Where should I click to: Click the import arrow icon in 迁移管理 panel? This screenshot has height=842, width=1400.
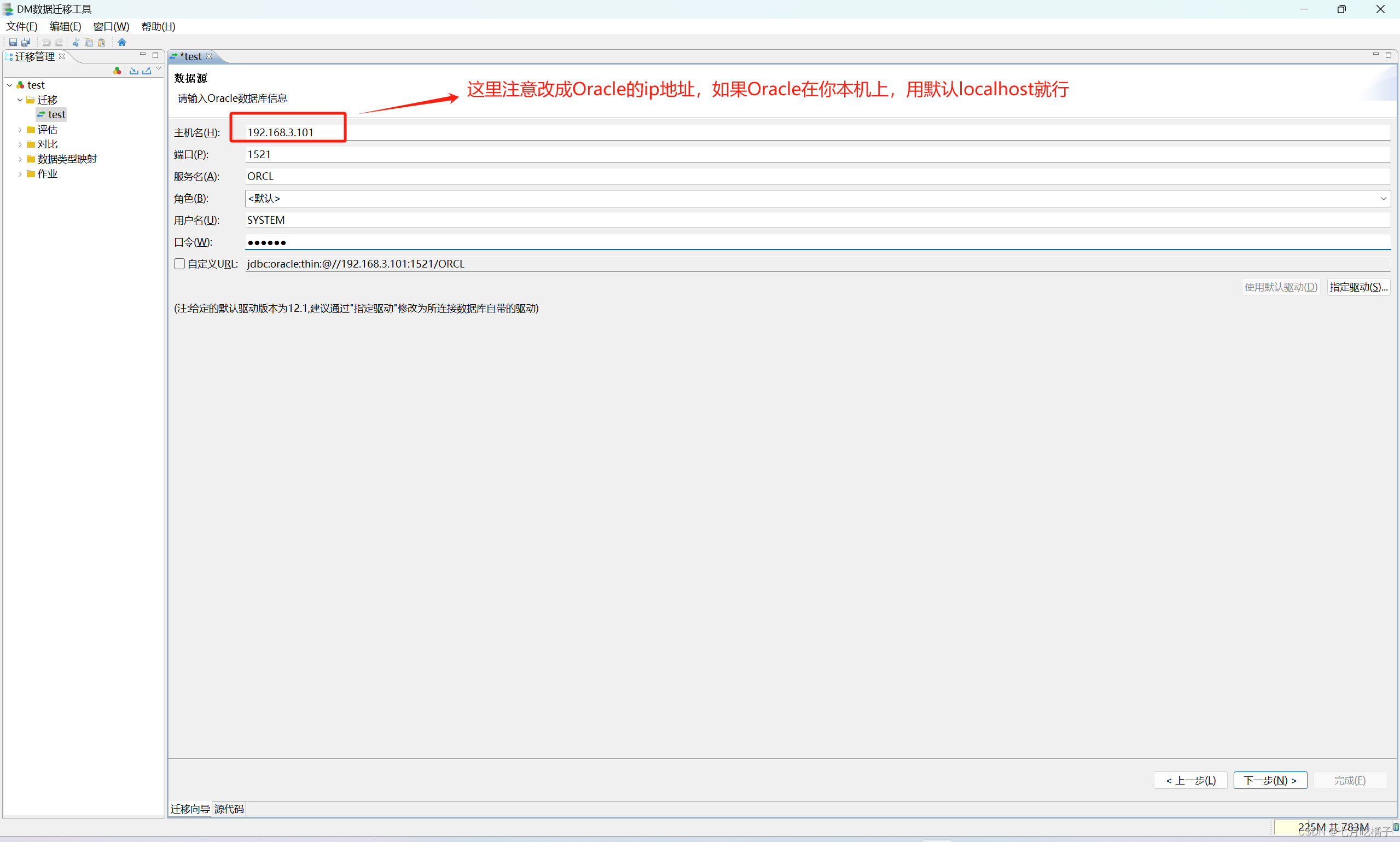click(x=134, y=71)
